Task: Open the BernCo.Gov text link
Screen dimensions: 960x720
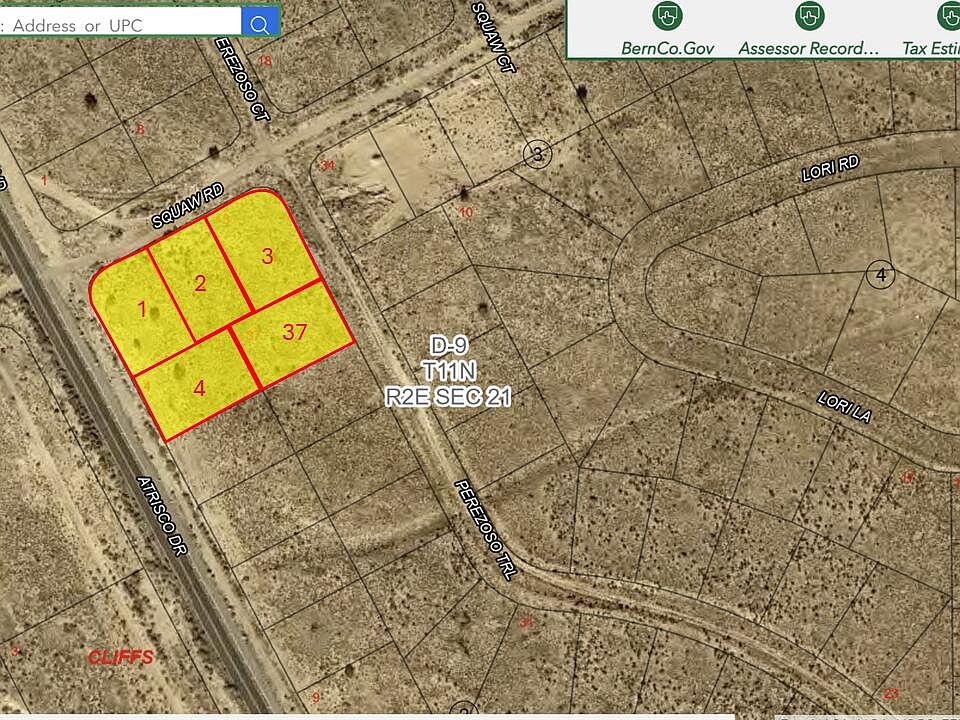Action: 667,48
